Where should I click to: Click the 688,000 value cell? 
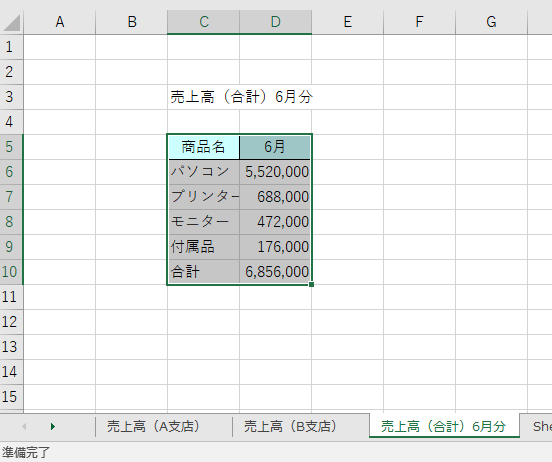click(276, 197)
